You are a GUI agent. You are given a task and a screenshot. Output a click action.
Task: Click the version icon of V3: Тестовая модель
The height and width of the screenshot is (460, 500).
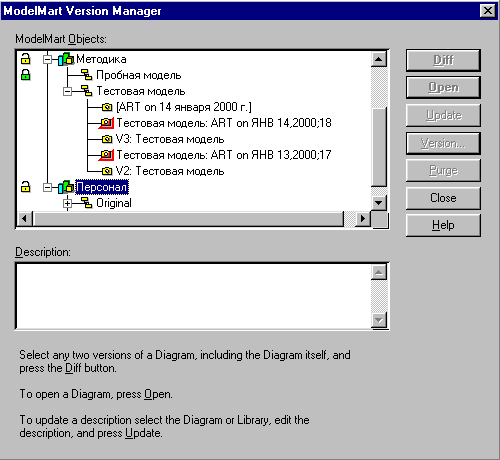107,139
